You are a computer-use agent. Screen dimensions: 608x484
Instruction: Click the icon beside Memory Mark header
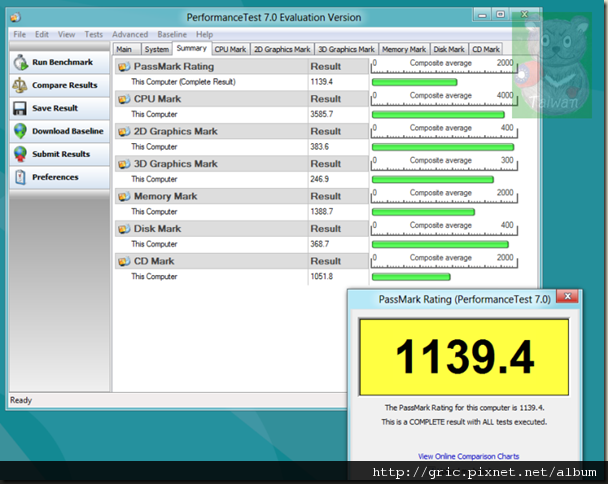[x=124, y=197]
